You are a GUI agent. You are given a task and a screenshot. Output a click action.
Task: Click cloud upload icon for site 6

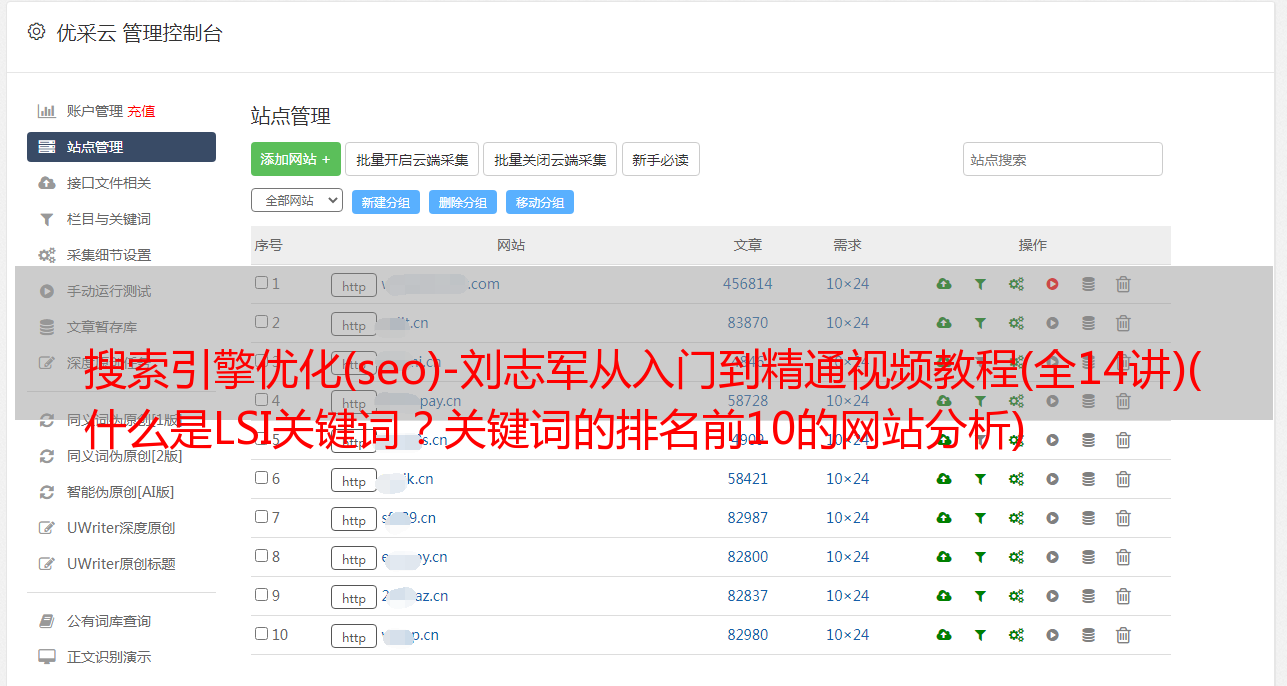point(944,479)
